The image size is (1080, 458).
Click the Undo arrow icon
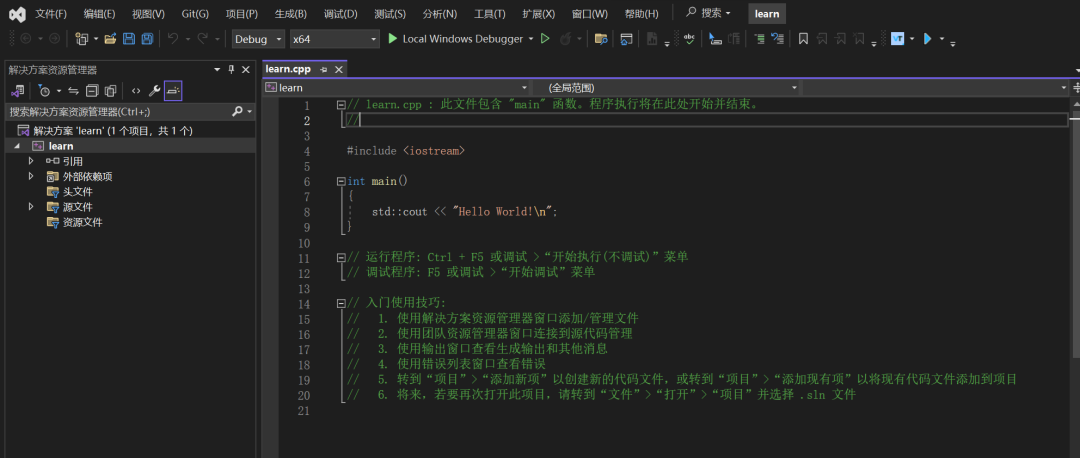click(173, 39)
